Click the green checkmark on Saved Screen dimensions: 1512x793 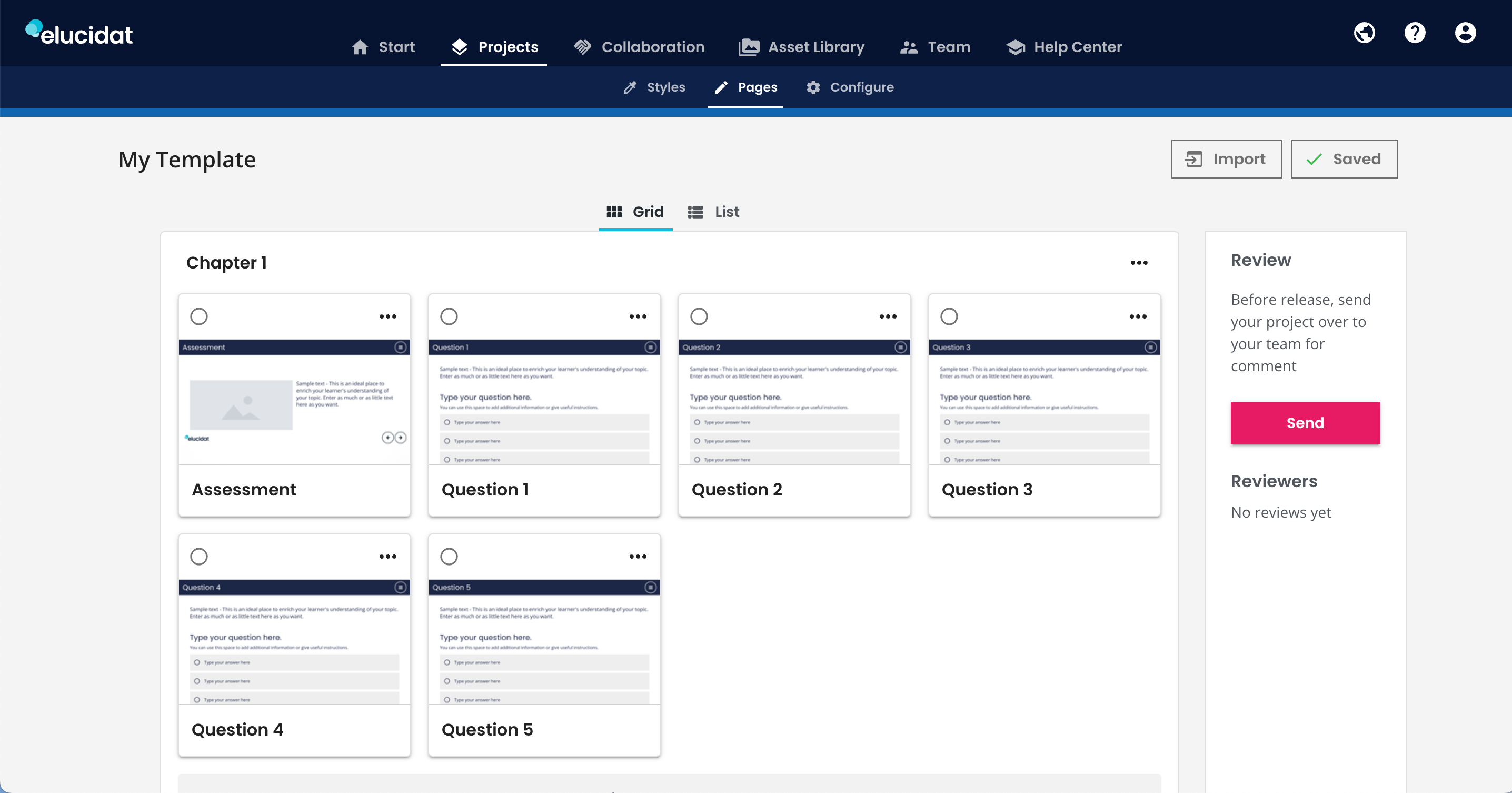(1314, 159)
